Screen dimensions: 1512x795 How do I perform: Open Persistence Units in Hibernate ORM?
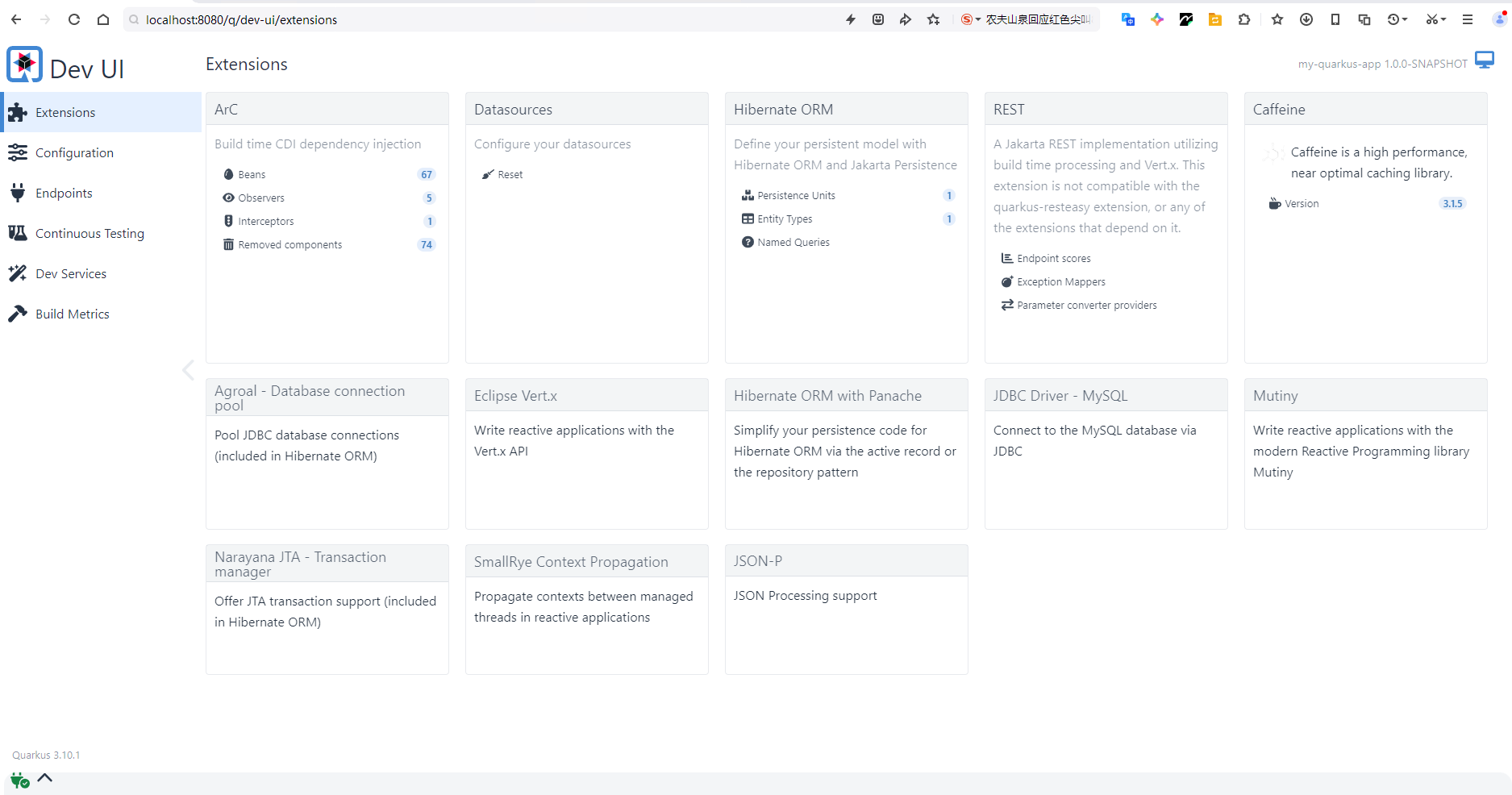point(796,195)
